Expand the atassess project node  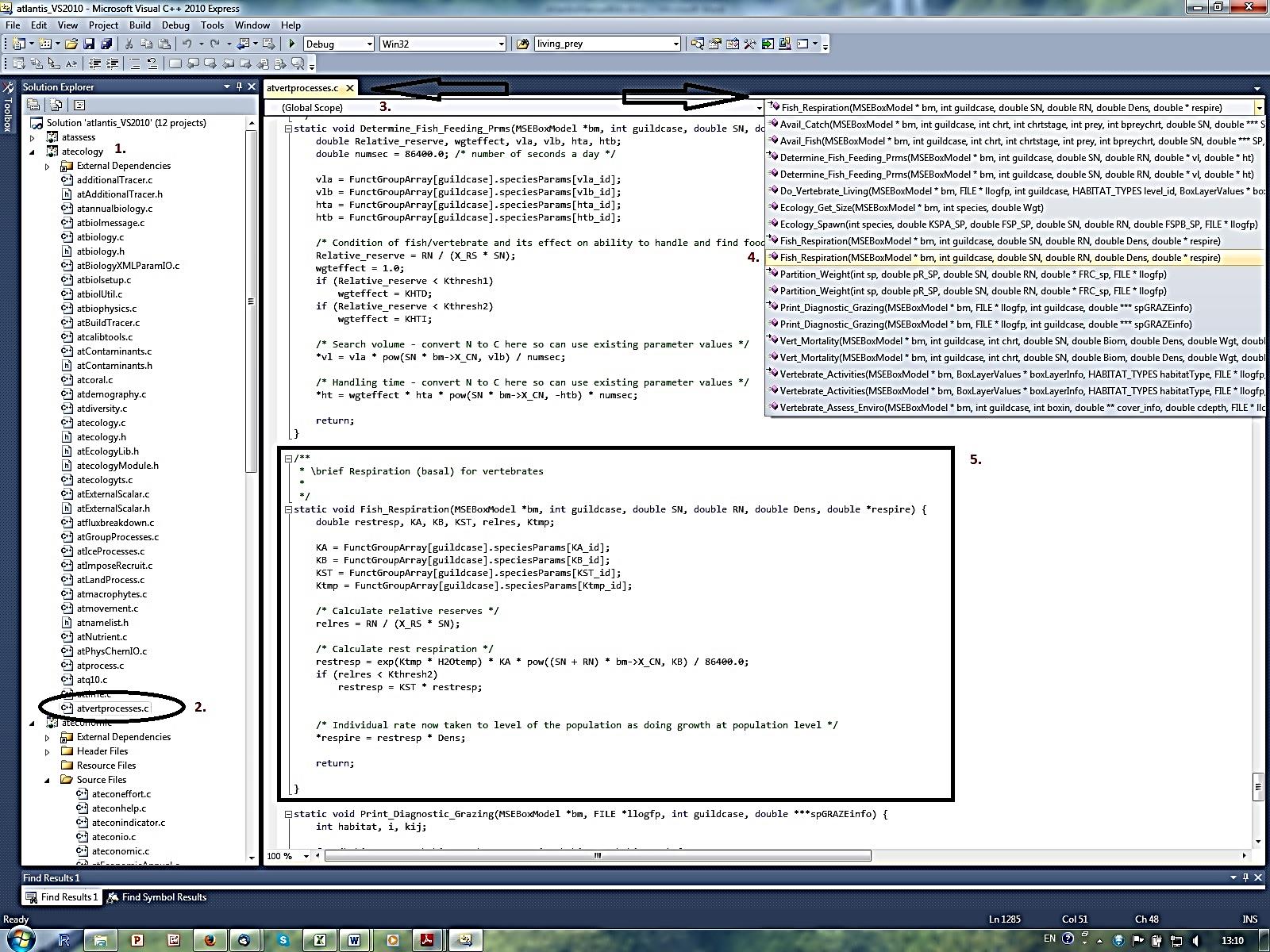pyautogui.click(x=33, y=137)
